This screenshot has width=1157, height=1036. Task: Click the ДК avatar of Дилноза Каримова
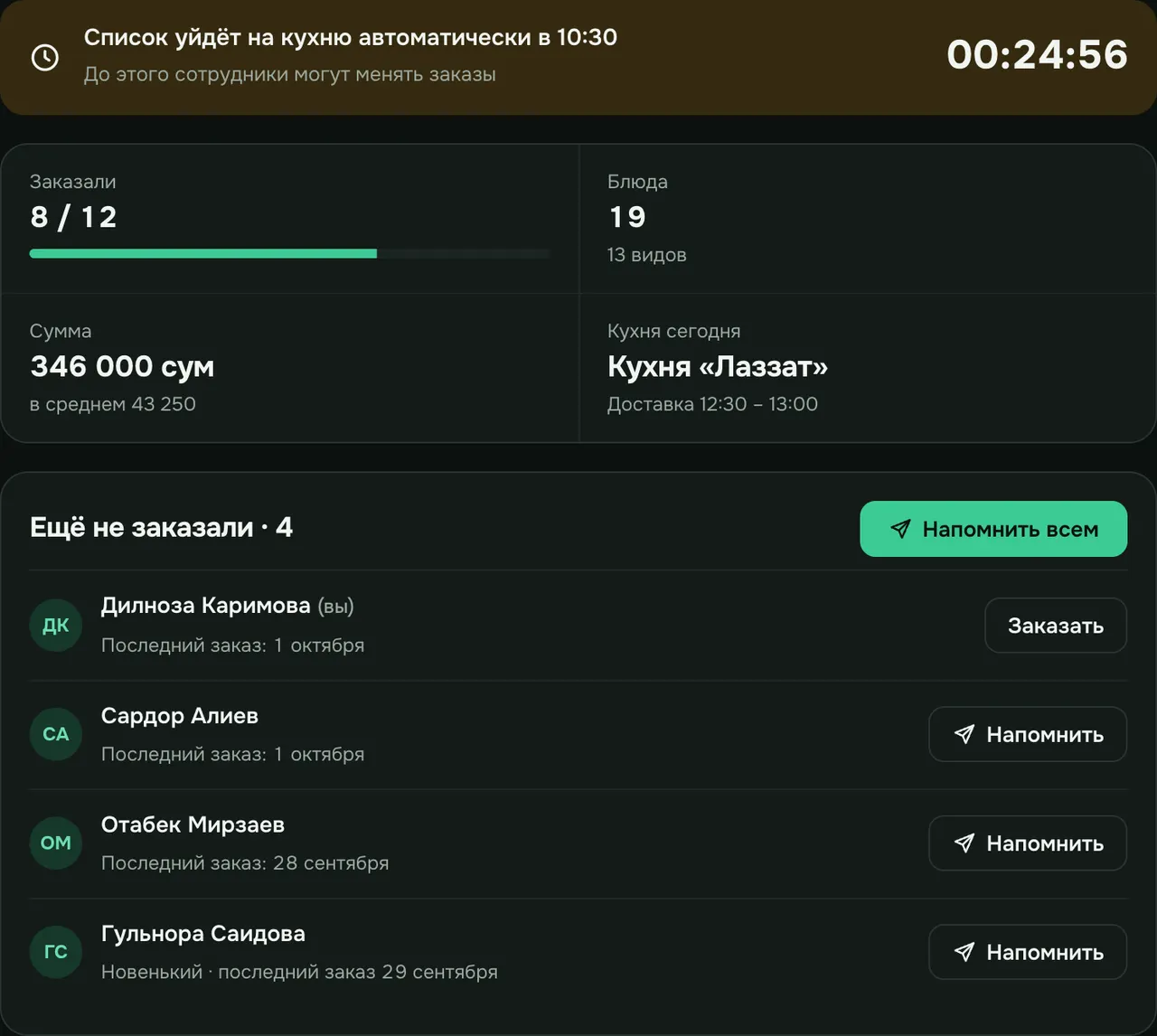56,625
